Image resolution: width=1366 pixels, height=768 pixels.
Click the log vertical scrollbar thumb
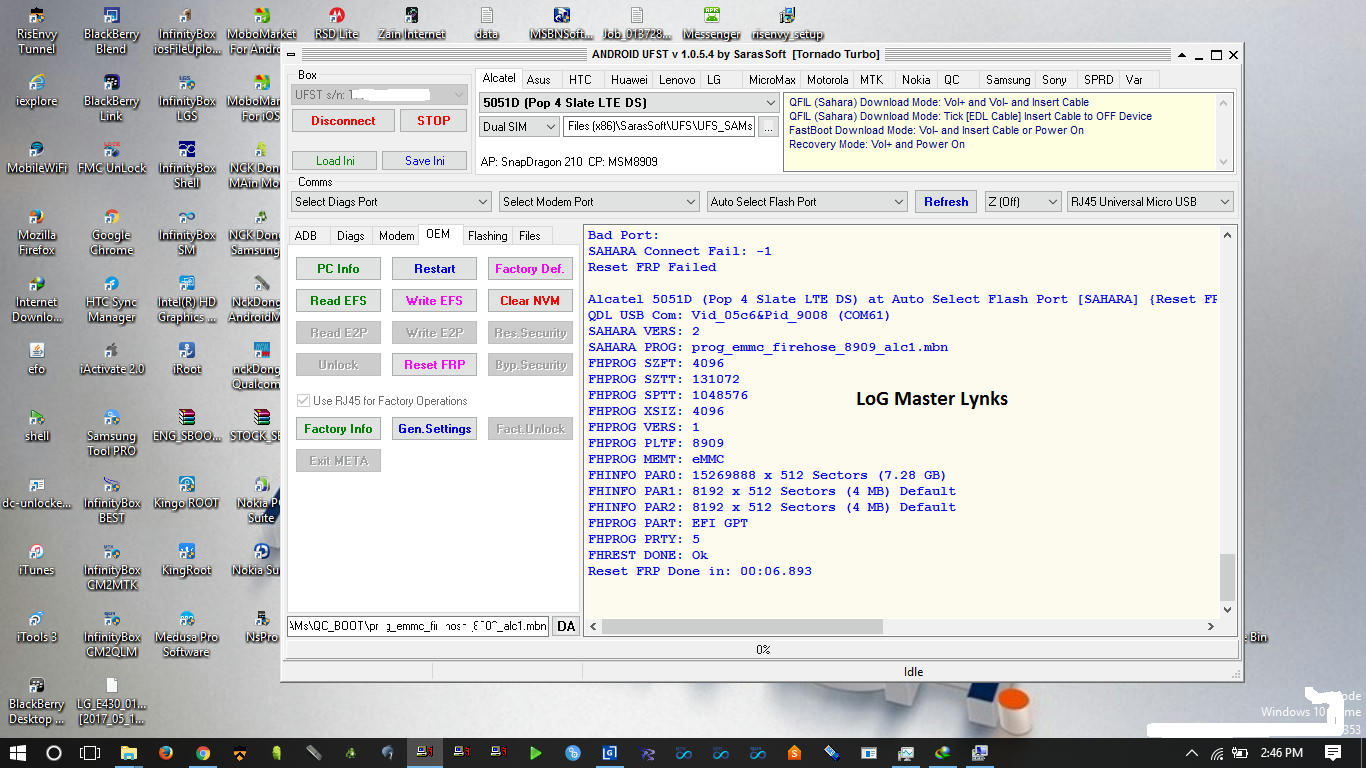tap(1228, 577)
